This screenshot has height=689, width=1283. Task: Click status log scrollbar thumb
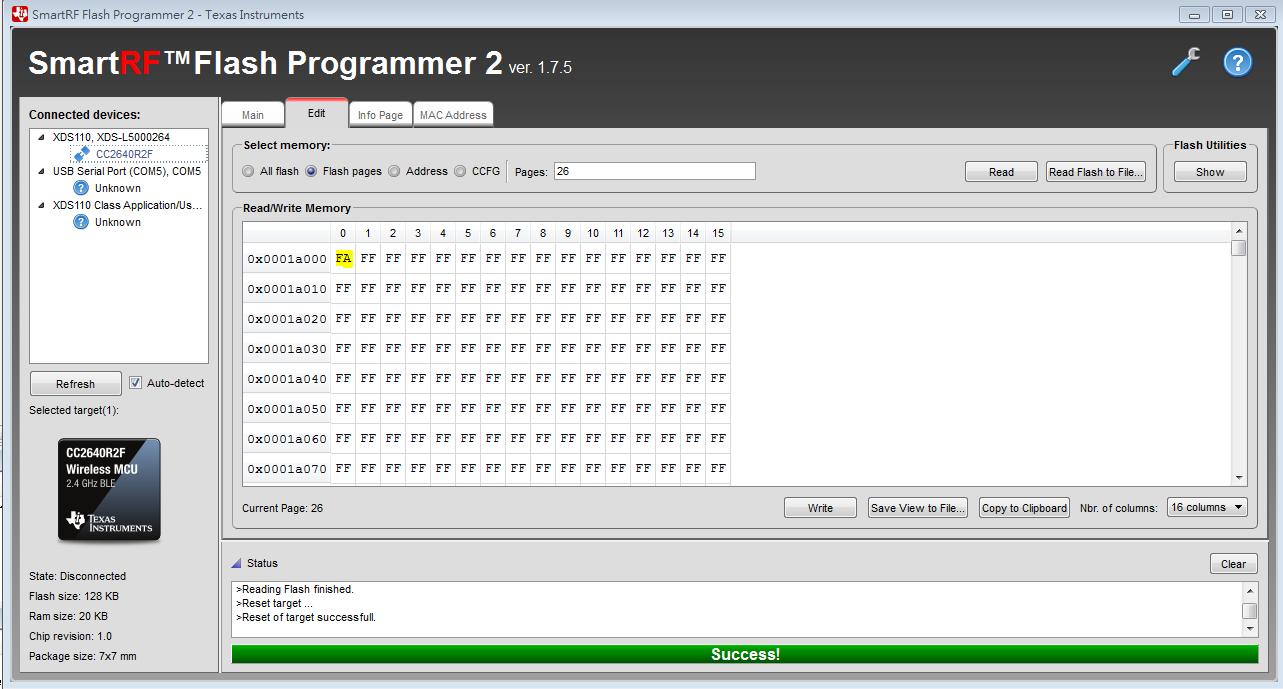coord(1249,610)
